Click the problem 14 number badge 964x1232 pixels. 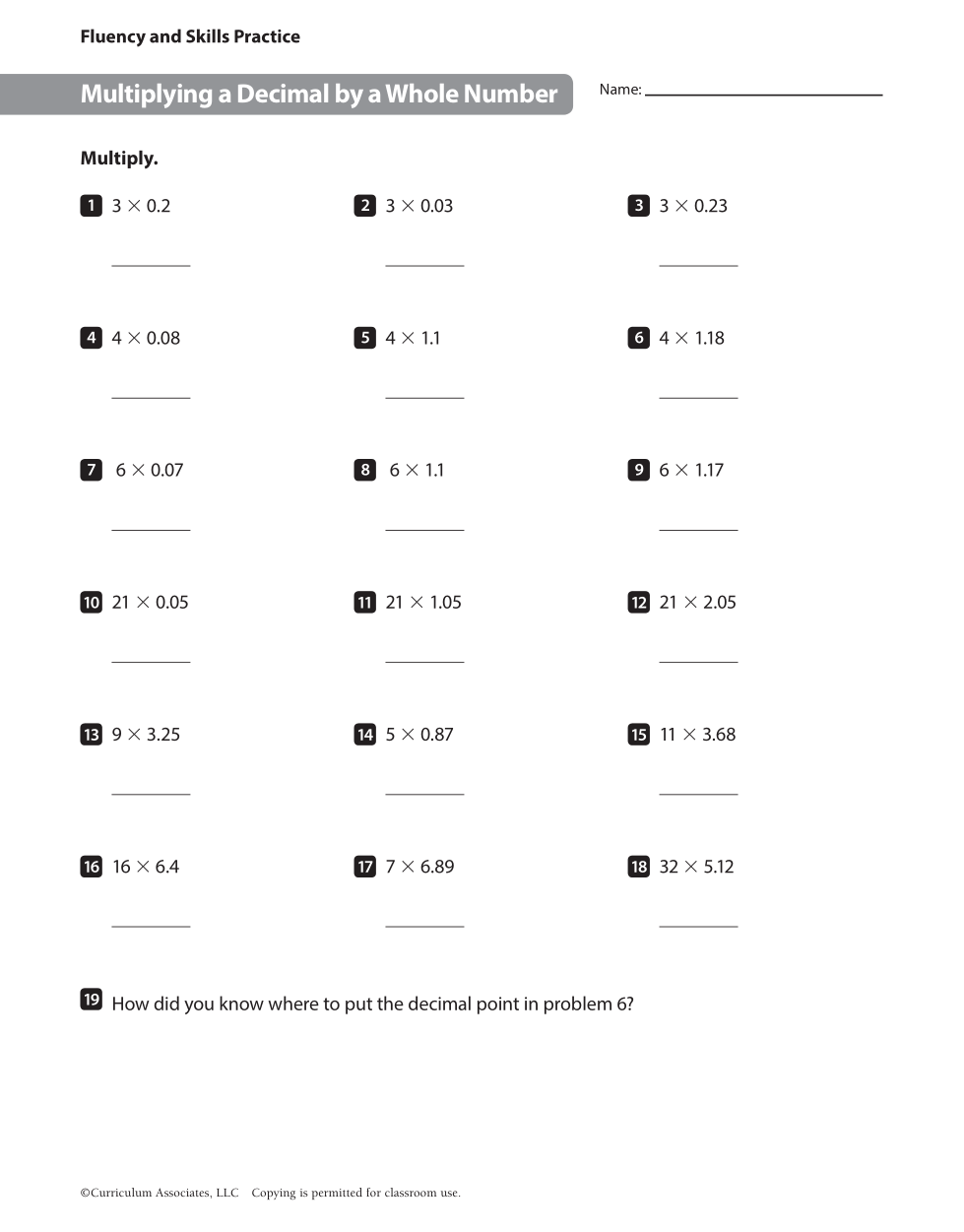tap(364, 735)
